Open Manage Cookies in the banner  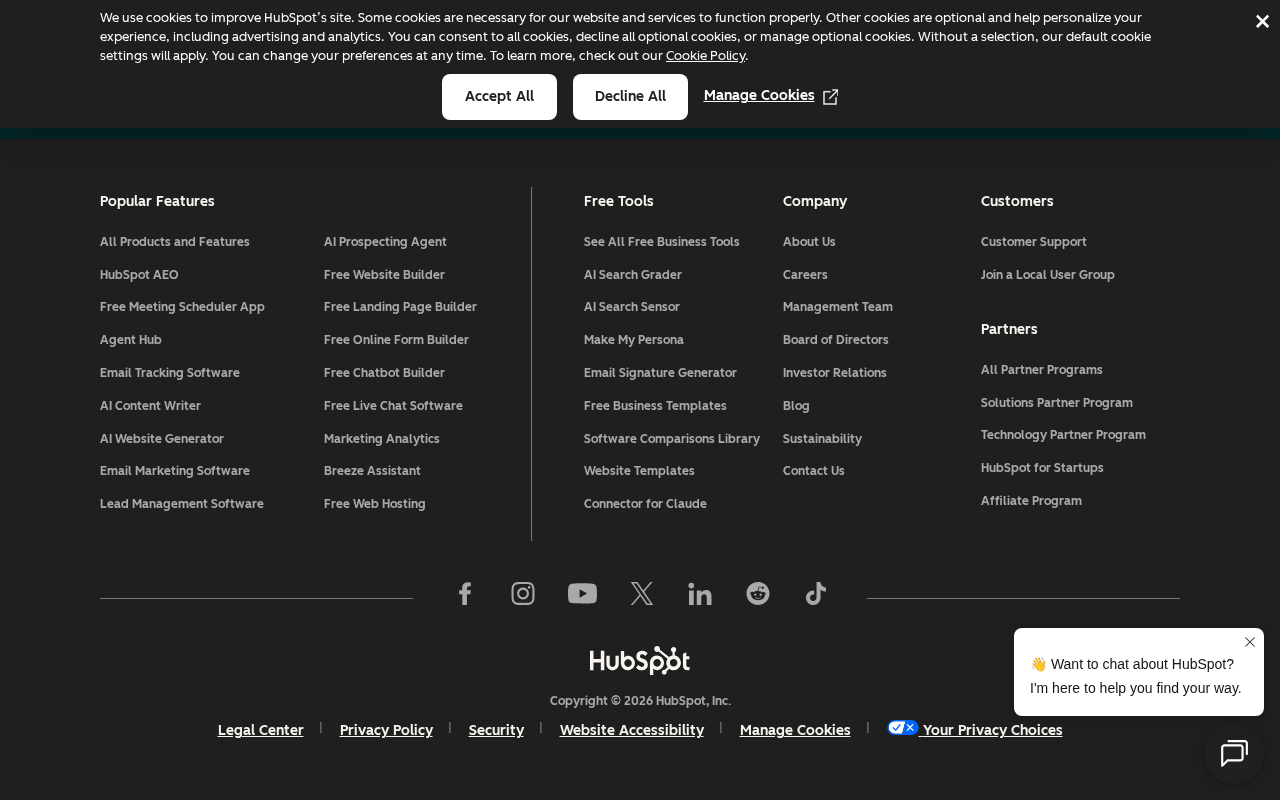[x=771, y=96]
